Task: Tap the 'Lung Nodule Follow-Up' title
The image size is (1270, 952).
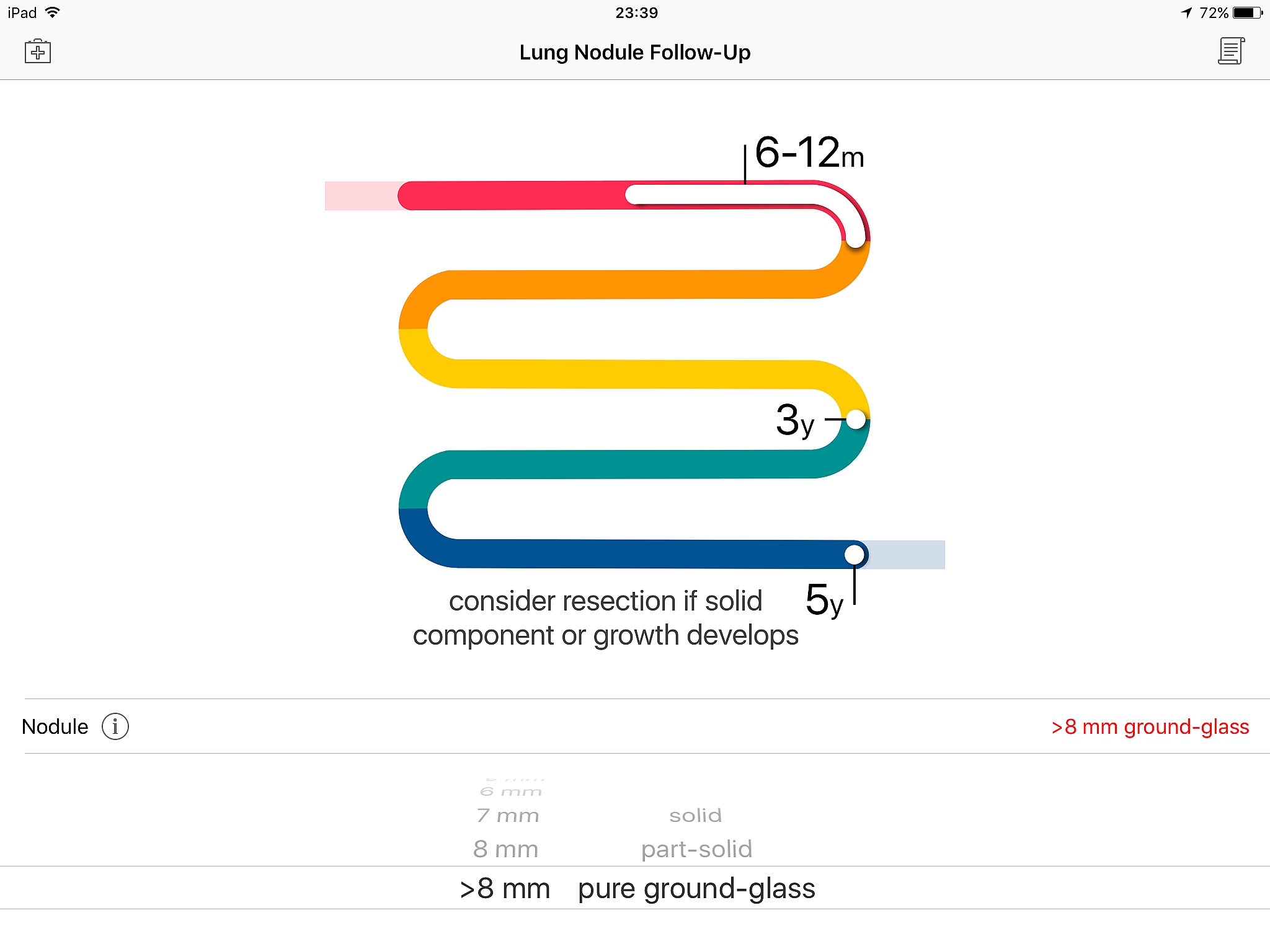Action: click(635, 52)
